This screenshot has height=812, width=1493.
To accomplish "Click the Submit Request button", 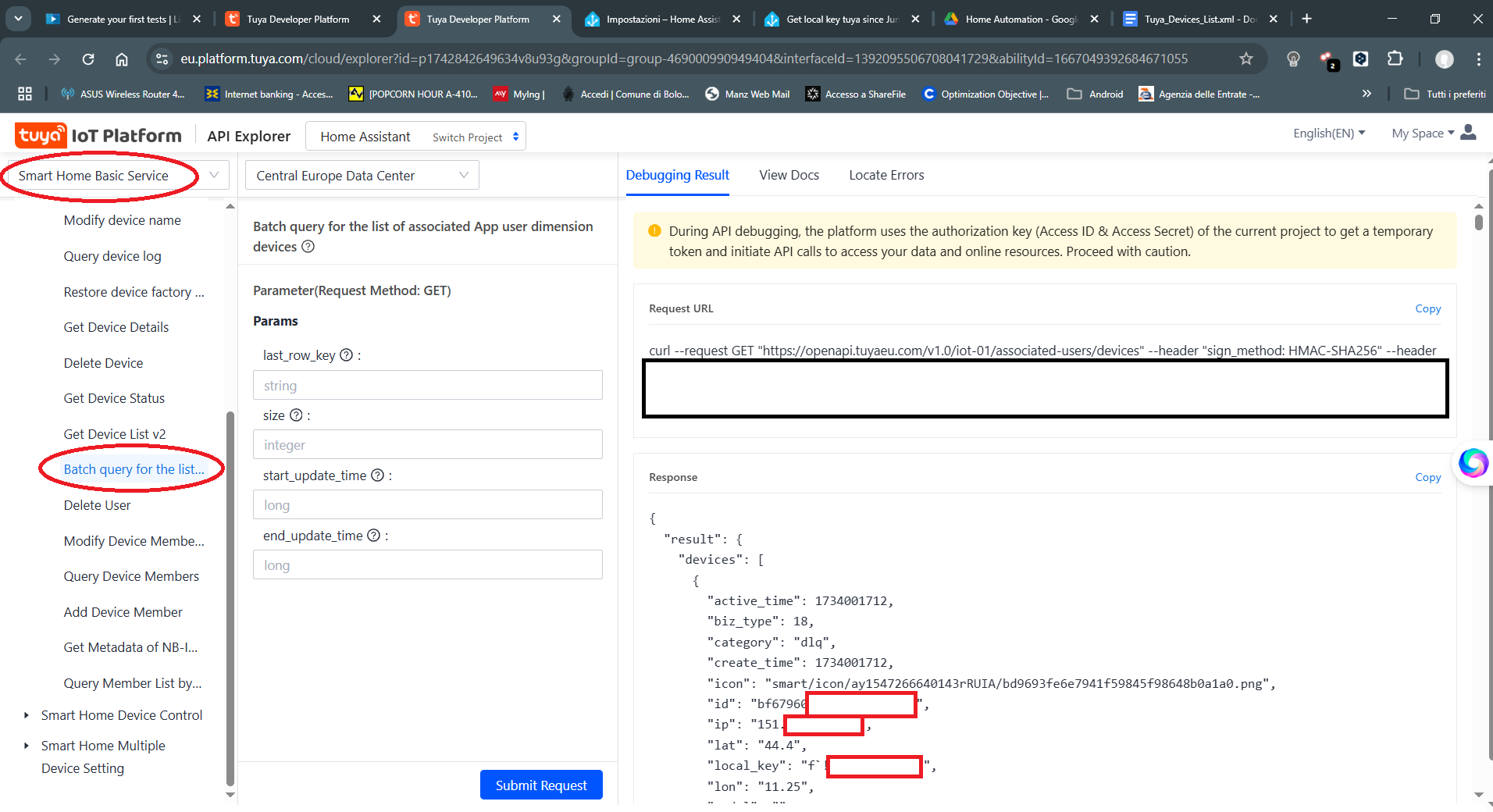I will coord(541,785).
